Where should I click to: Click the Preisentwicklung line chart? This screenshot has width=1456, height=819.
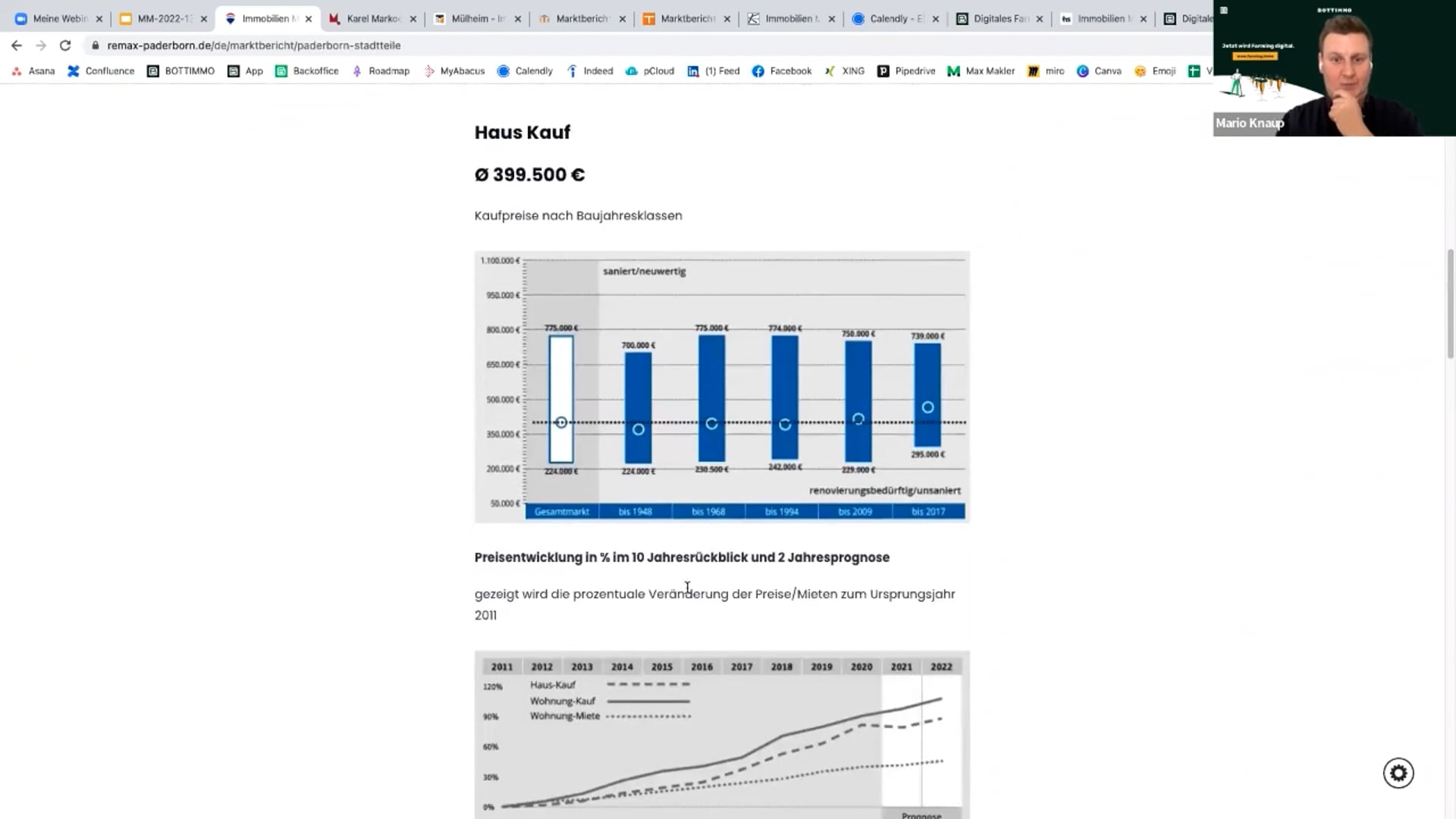click(722, 734)
